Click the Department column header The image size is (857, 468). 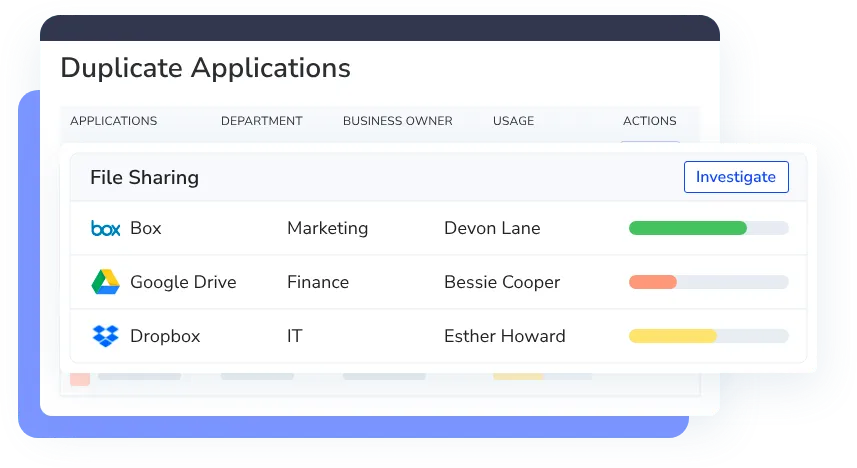pos(262,121)
